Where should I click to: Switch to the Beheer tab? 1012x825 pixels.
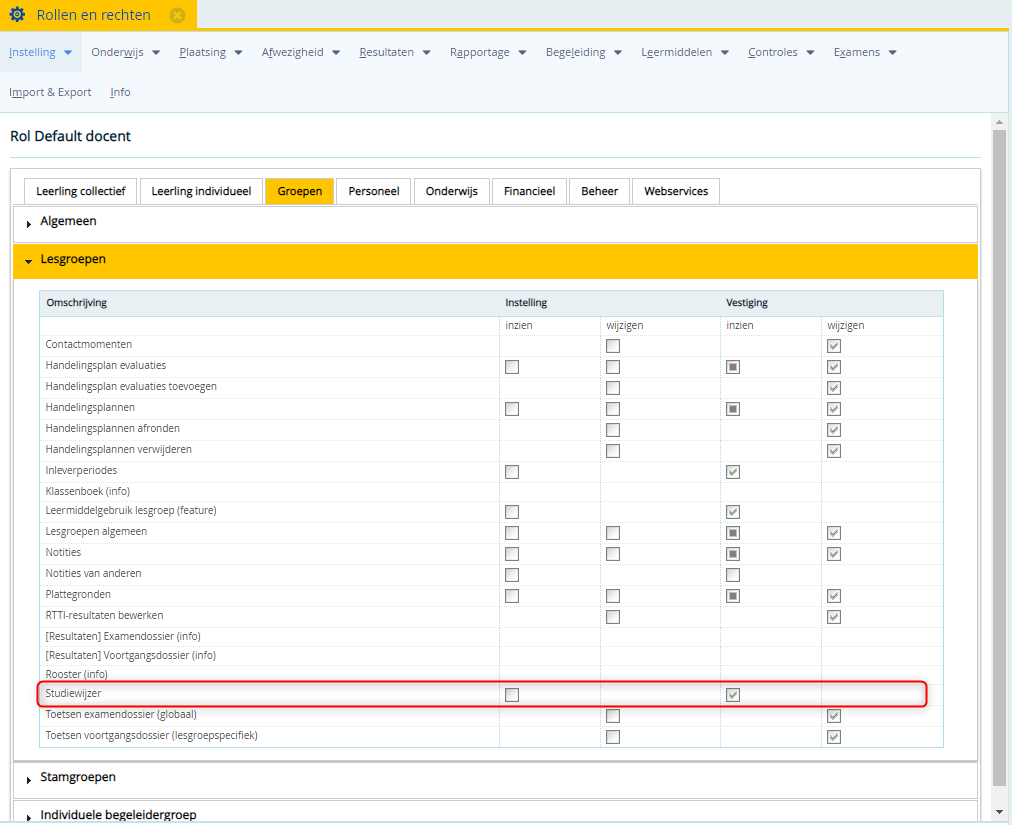[x=600, y=191]
